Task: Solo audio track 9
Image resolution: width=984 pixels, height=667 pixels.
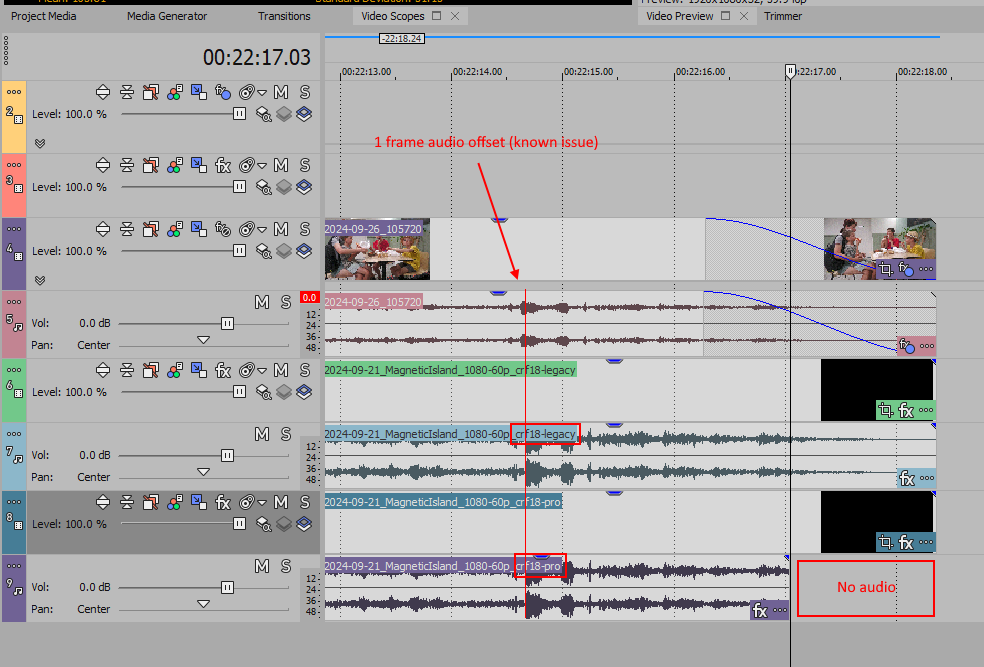Action: point(285,566)
